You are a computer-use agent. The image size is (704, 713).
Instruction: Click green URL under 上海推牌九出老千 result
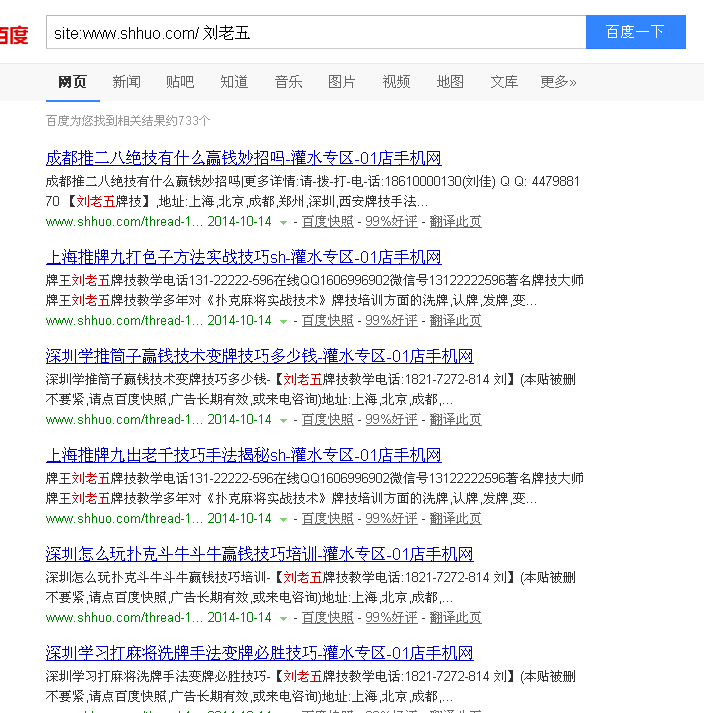click(124, 518)
